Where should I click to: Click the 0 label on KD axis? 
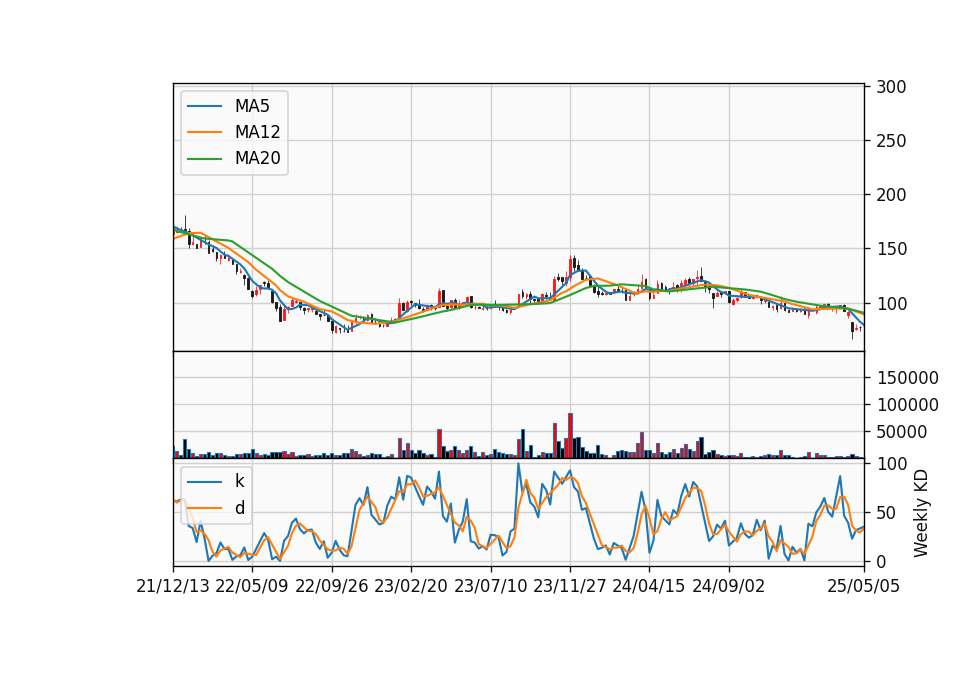pos(881,561)
